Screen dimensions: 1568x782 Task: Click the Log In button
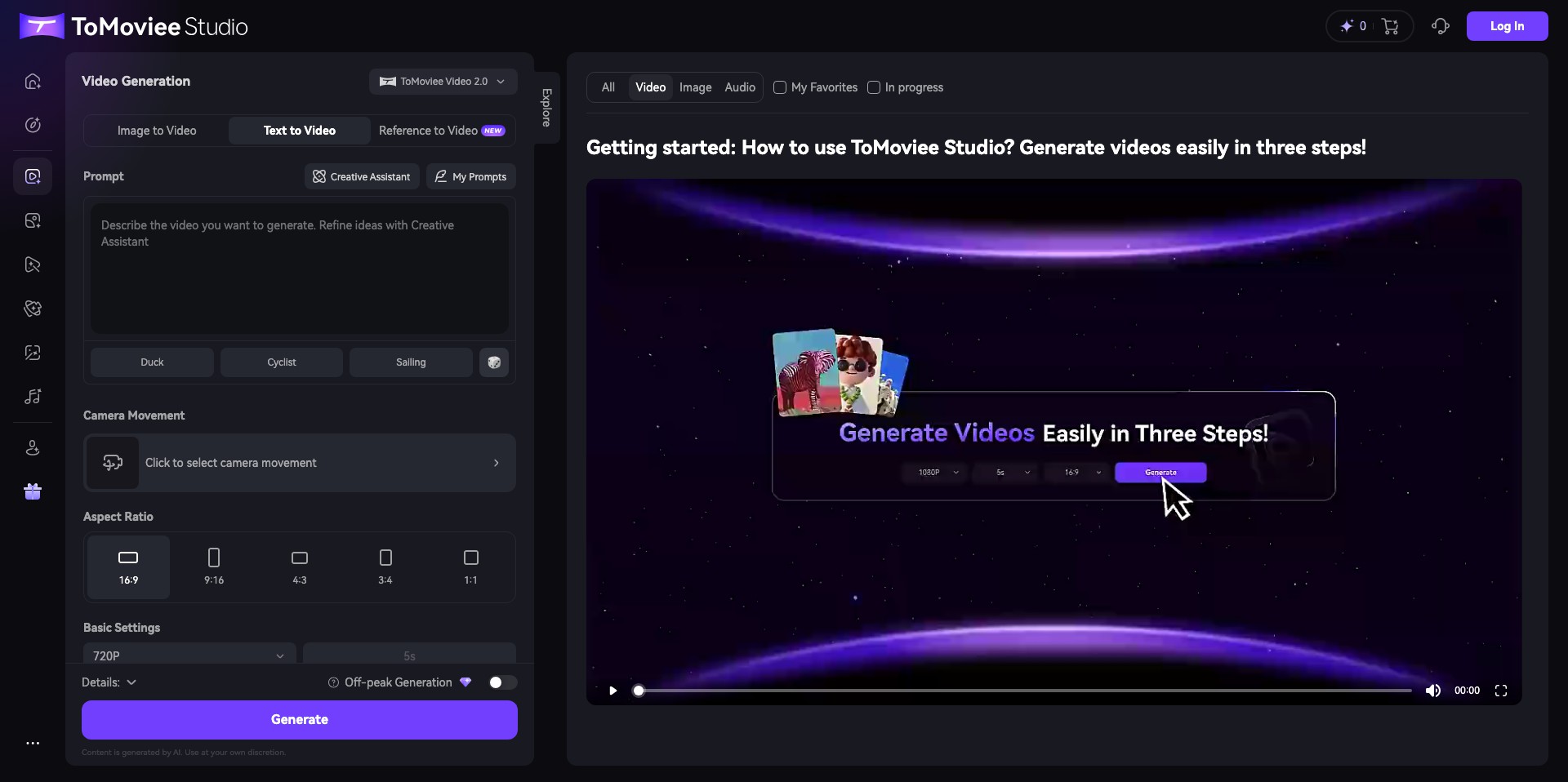click(1508, 26)
